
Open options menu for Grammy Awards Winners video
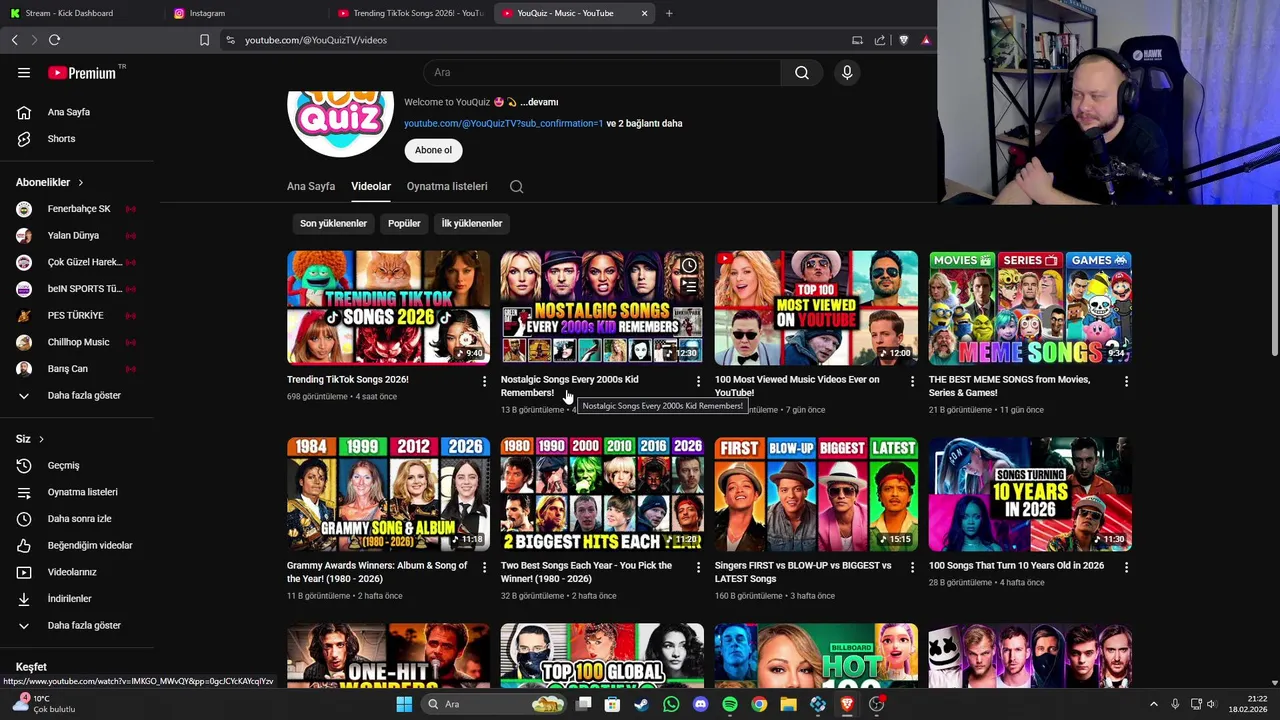click(x=484, y=567)
